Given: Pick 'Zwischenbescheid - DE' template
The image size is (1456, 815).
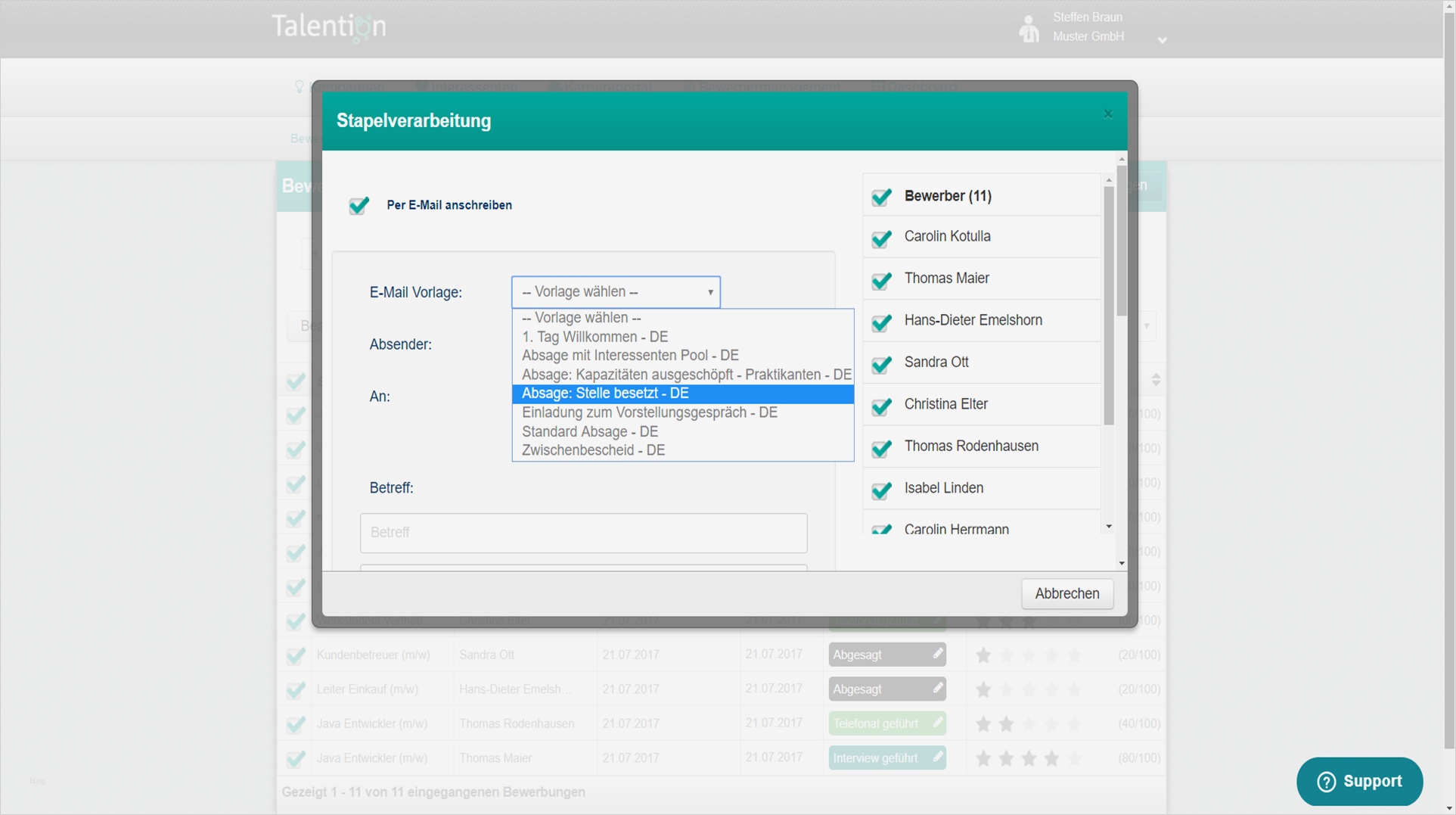Looking at the screenshot, I should click(682, 450).
